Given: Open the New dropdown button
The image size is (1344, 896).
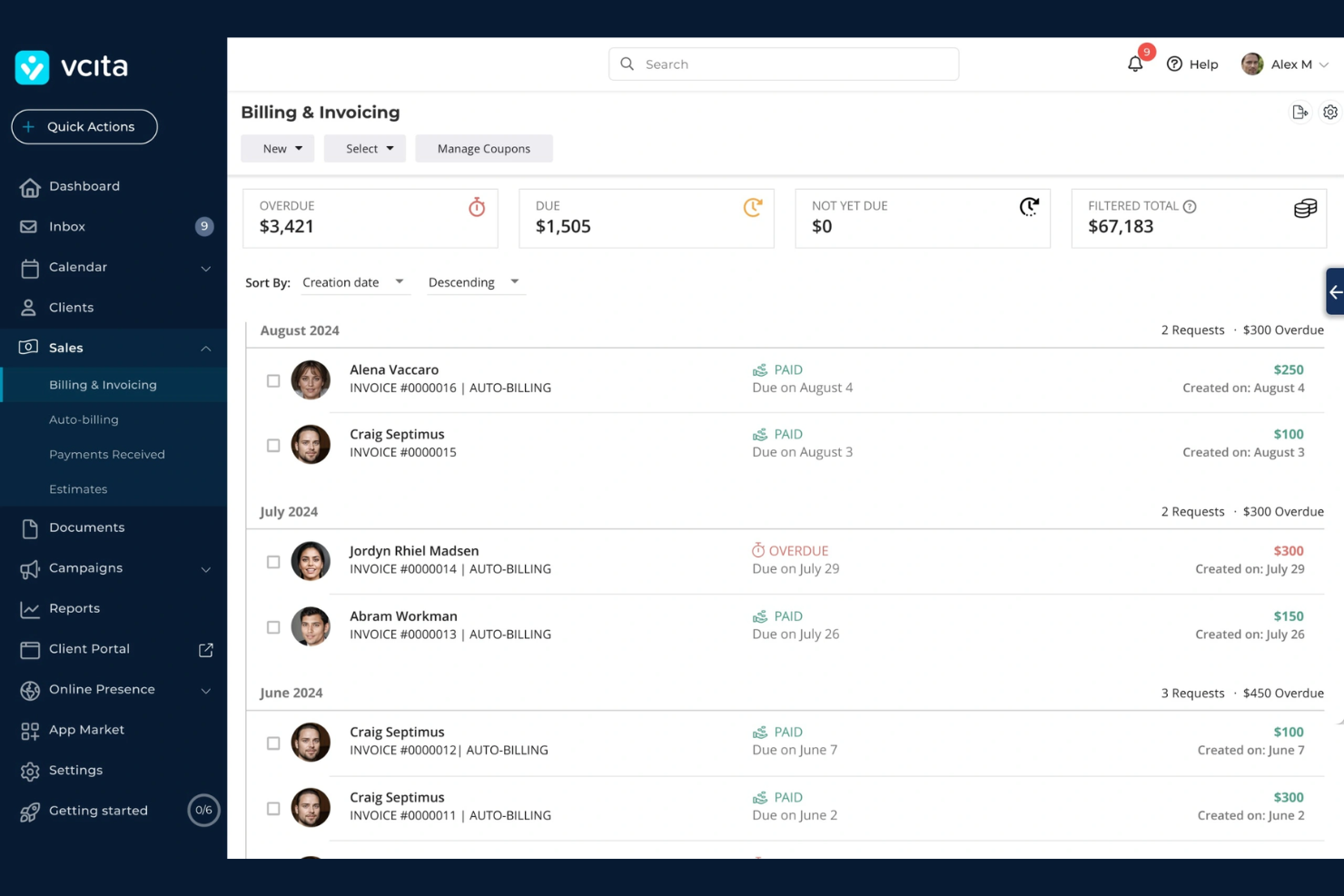Looking at the screenshot, I should click(277, 148).
